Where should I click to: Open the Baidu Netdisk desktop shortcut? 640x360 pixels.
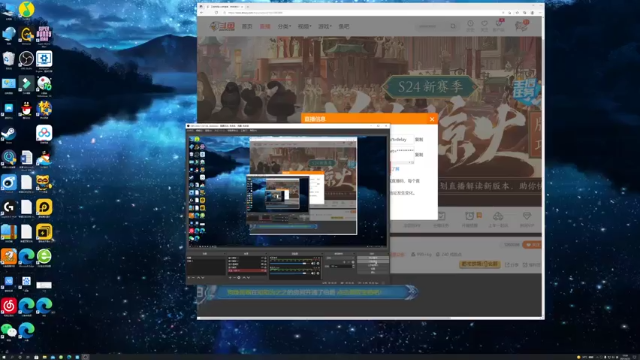pos(44,133)
